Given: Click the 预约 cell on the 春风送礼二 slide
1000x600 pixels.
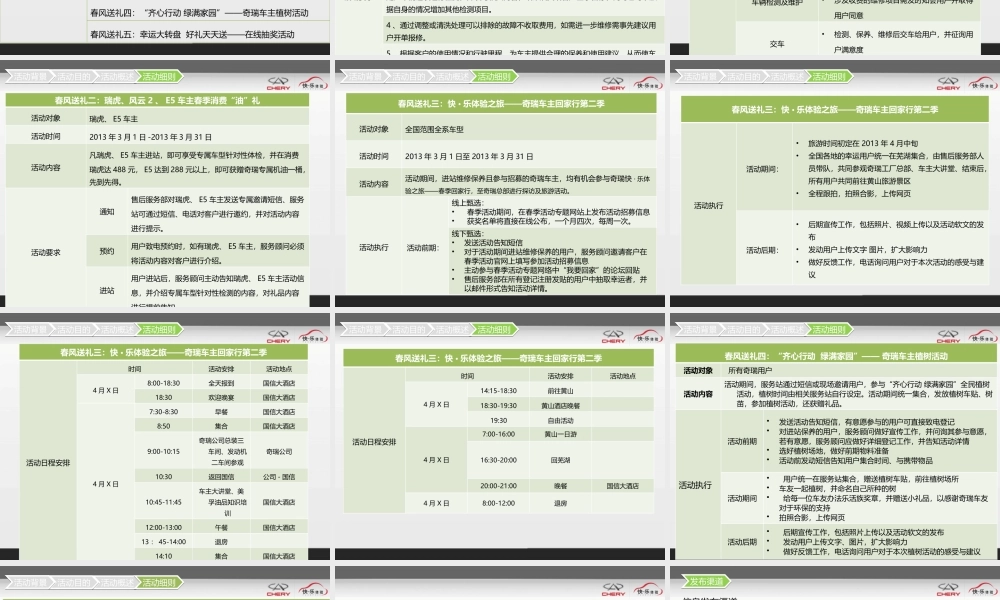Looking at the screenshot, I should tap(107, 251).
